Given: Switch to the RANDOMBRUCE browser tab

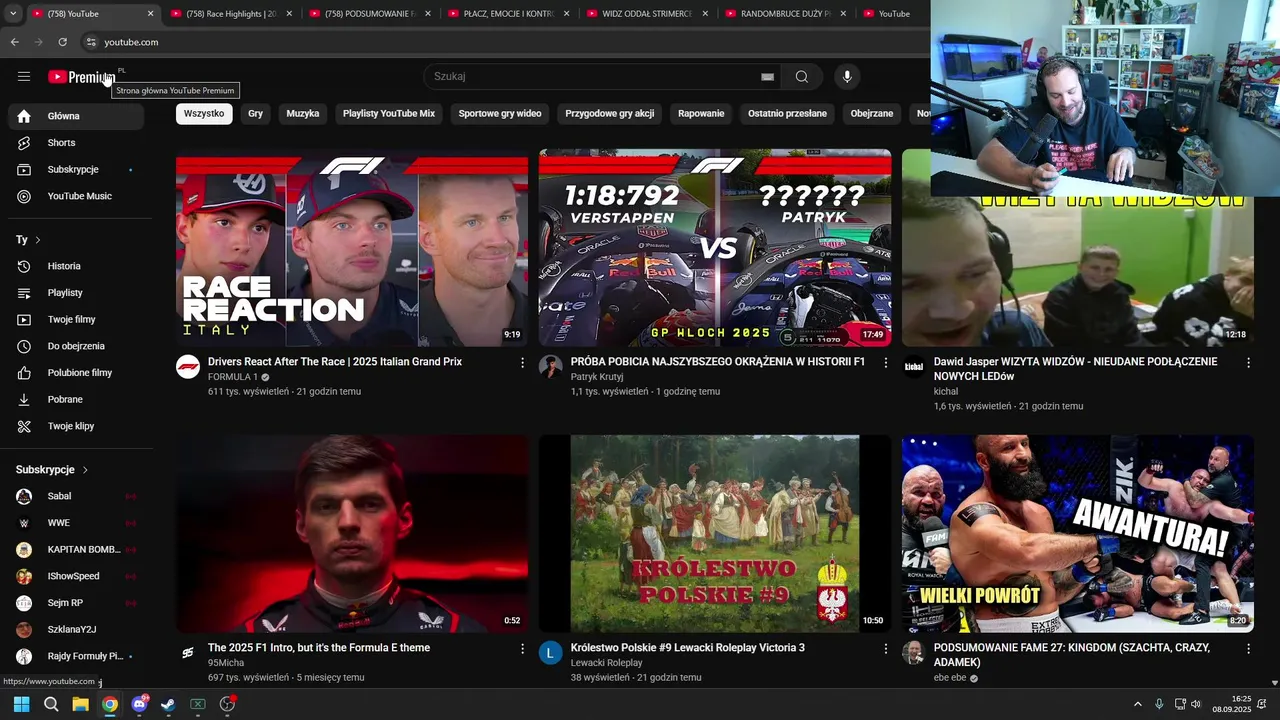Looking at the screenshot, I should (x=785, y=14).
